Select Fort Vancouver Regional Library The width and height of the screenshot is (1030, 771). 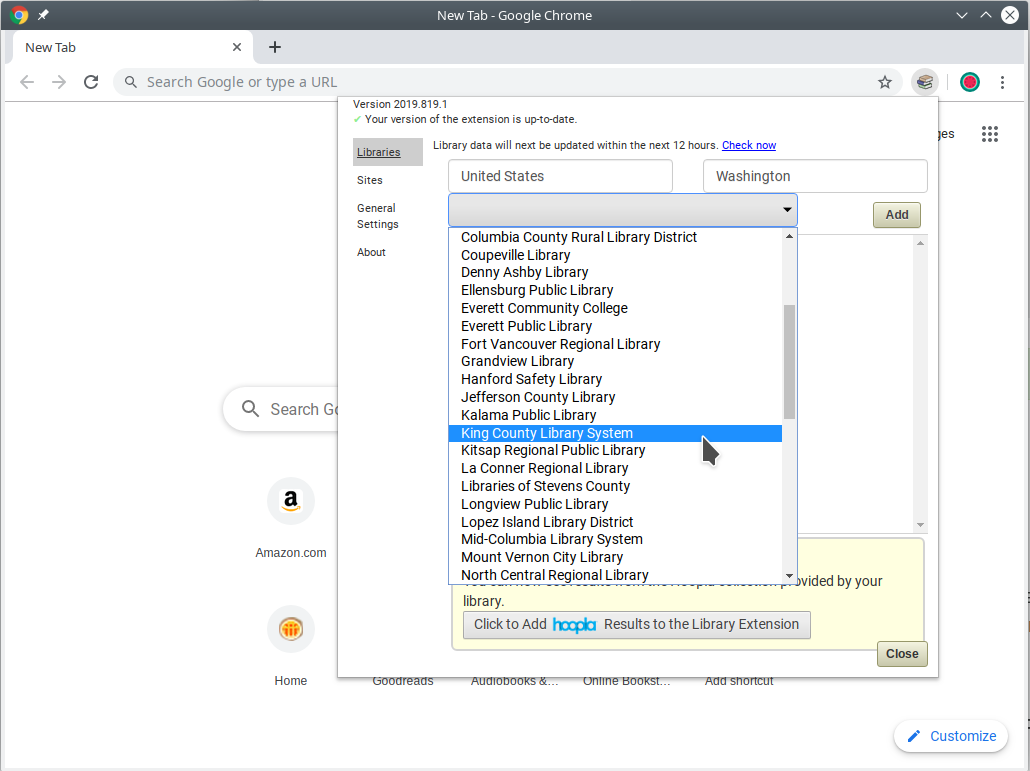(x=616, y=344)
